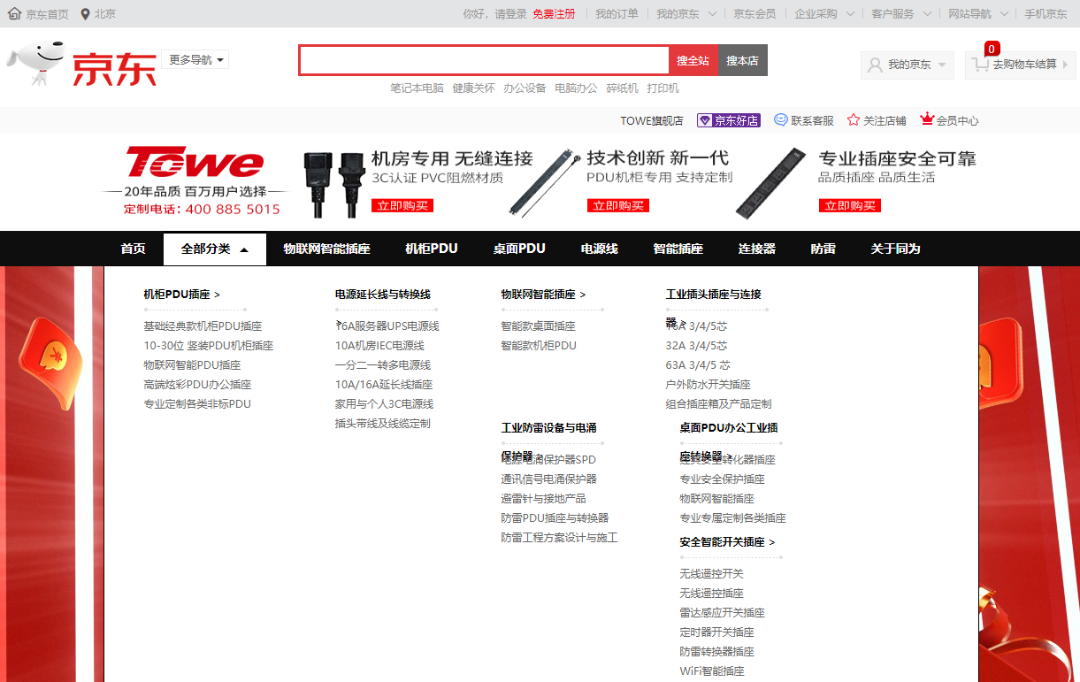The image size is (1080, 682).
Task: Expand the 客户服务 dropdown
Action: [x=901, y=14]
